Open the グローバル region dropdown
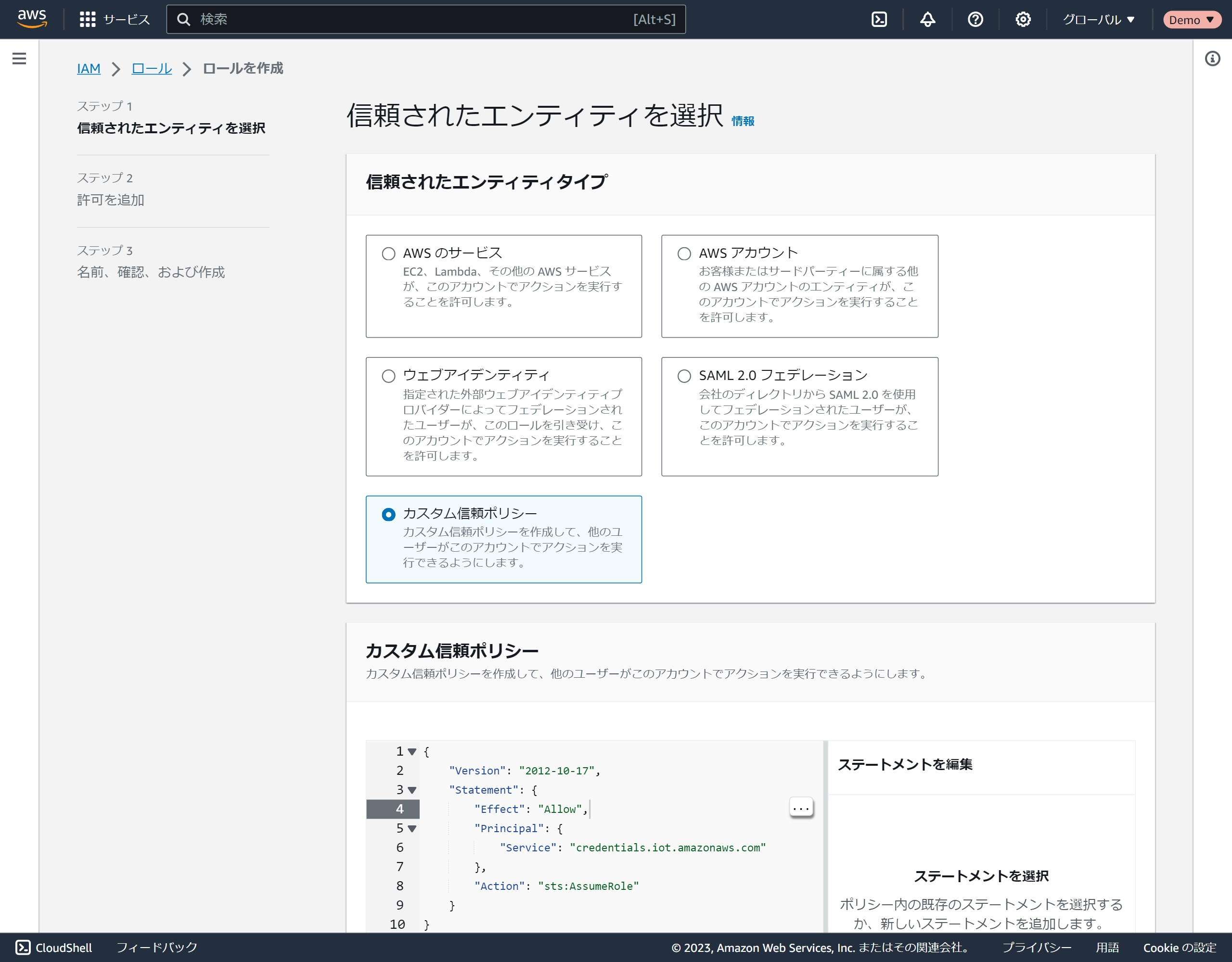The image size is (1232, 962). pyautogui.click(x=1098, y=20)
